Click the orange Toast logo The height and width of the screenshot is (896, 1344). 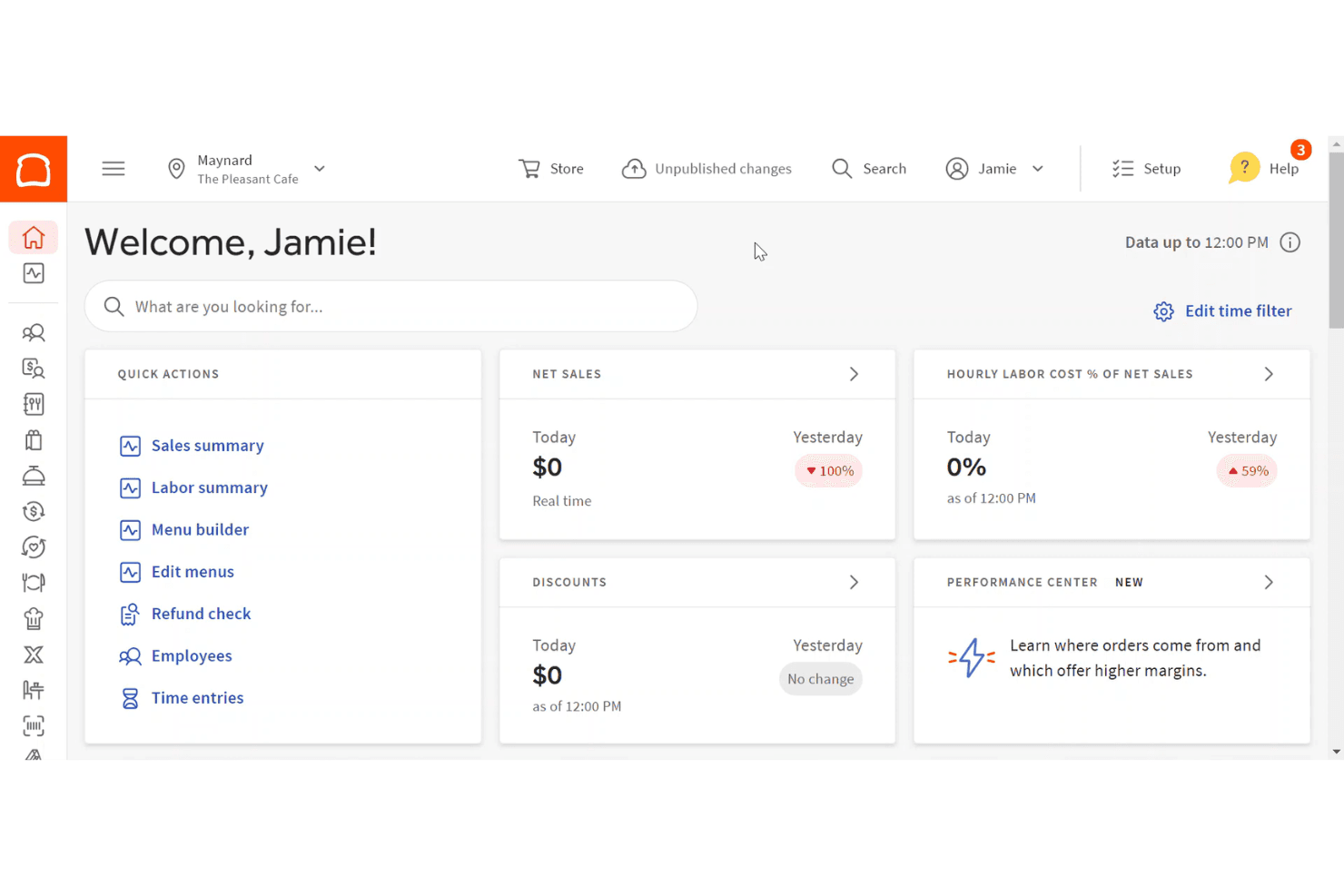tap(34, 169)
